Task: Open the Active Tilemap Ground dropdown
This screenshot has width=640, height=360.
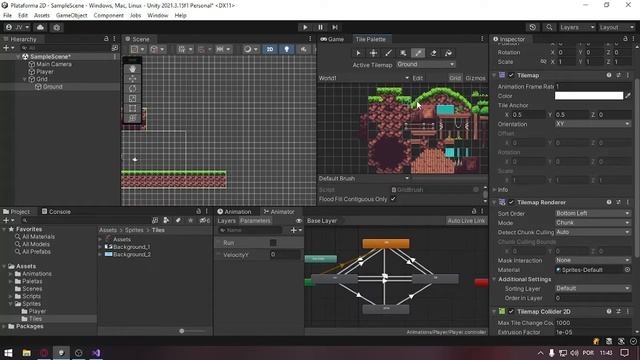Action: click(x=425, y=64)
